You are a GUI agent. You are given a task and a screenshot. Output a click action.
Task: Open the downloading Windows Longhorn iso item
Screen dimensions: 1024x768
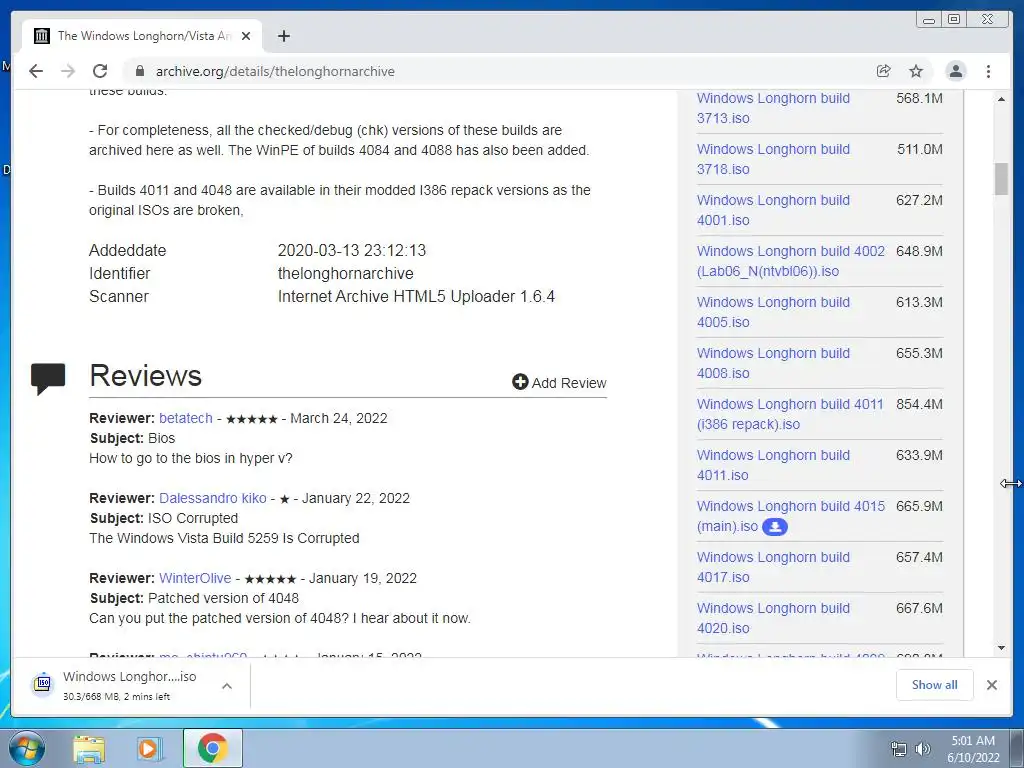(129, 686)
